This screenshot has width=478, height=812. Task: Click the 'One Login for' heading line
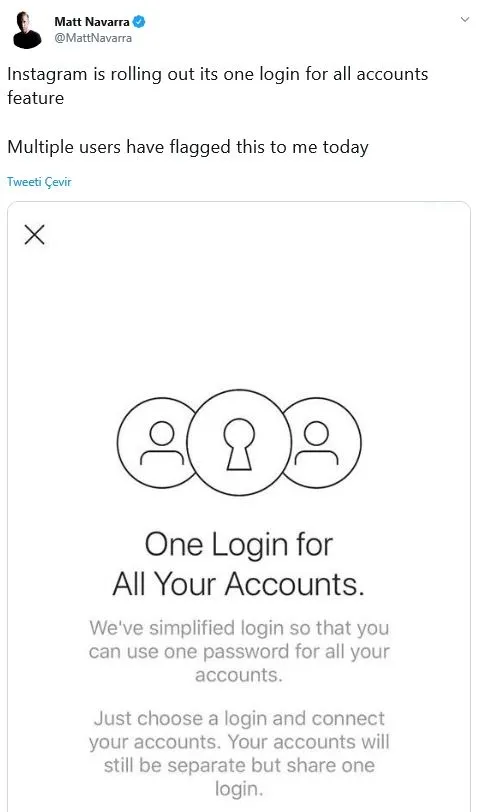239,545
